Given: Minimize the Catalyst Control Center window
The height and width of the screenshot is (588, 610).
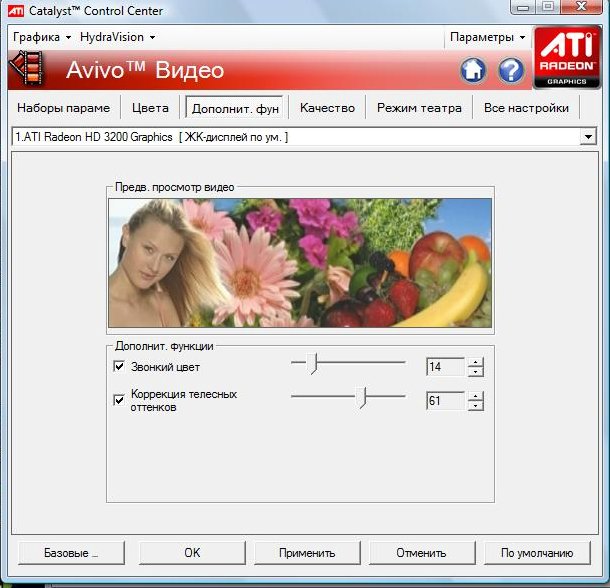Looking at the screenshot, I should (523, 7).
